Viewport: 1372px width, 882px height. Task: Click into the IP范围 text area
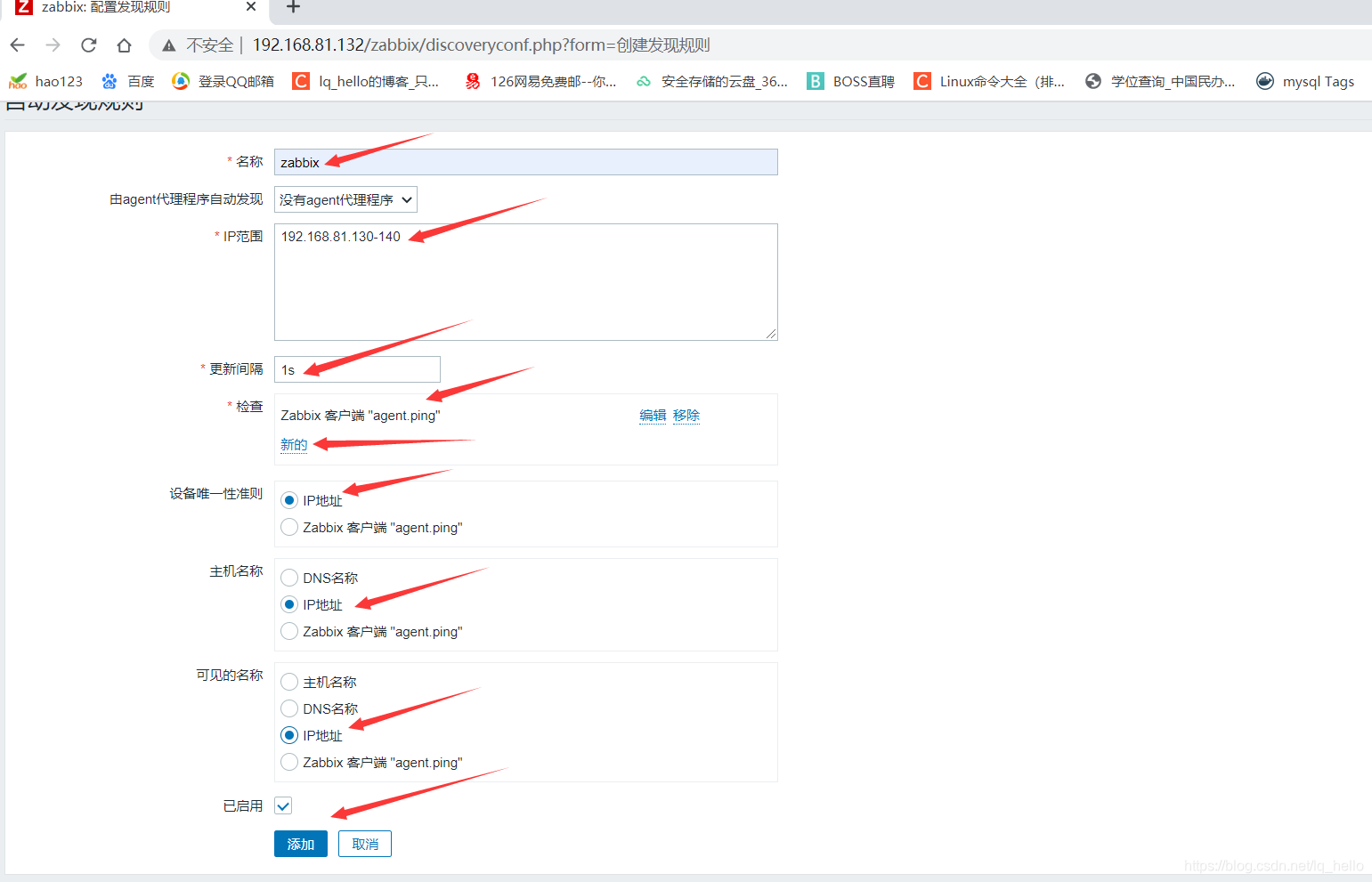pyautogui.click(x=525, y=282)
